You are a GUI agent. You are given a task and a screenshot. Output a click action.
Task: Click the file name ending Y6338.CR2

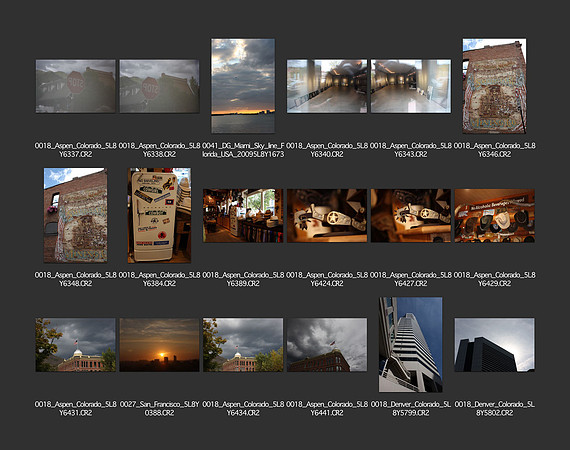pyautogui.click(x=159, y=150)
